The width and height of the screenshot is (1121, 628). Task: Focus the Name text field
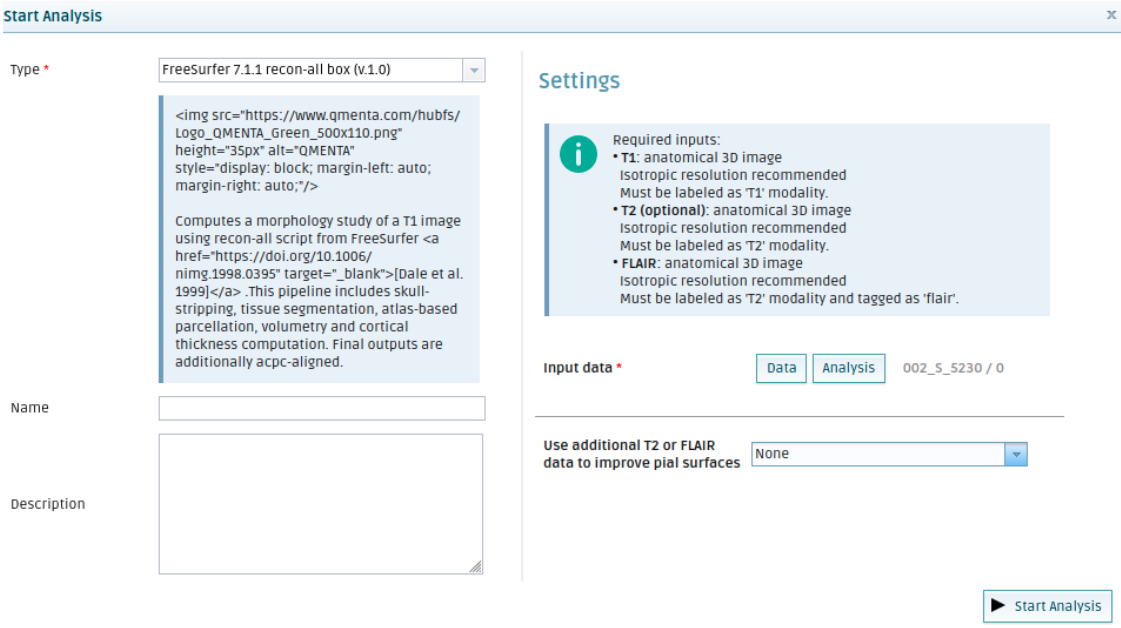click(321, 408)
